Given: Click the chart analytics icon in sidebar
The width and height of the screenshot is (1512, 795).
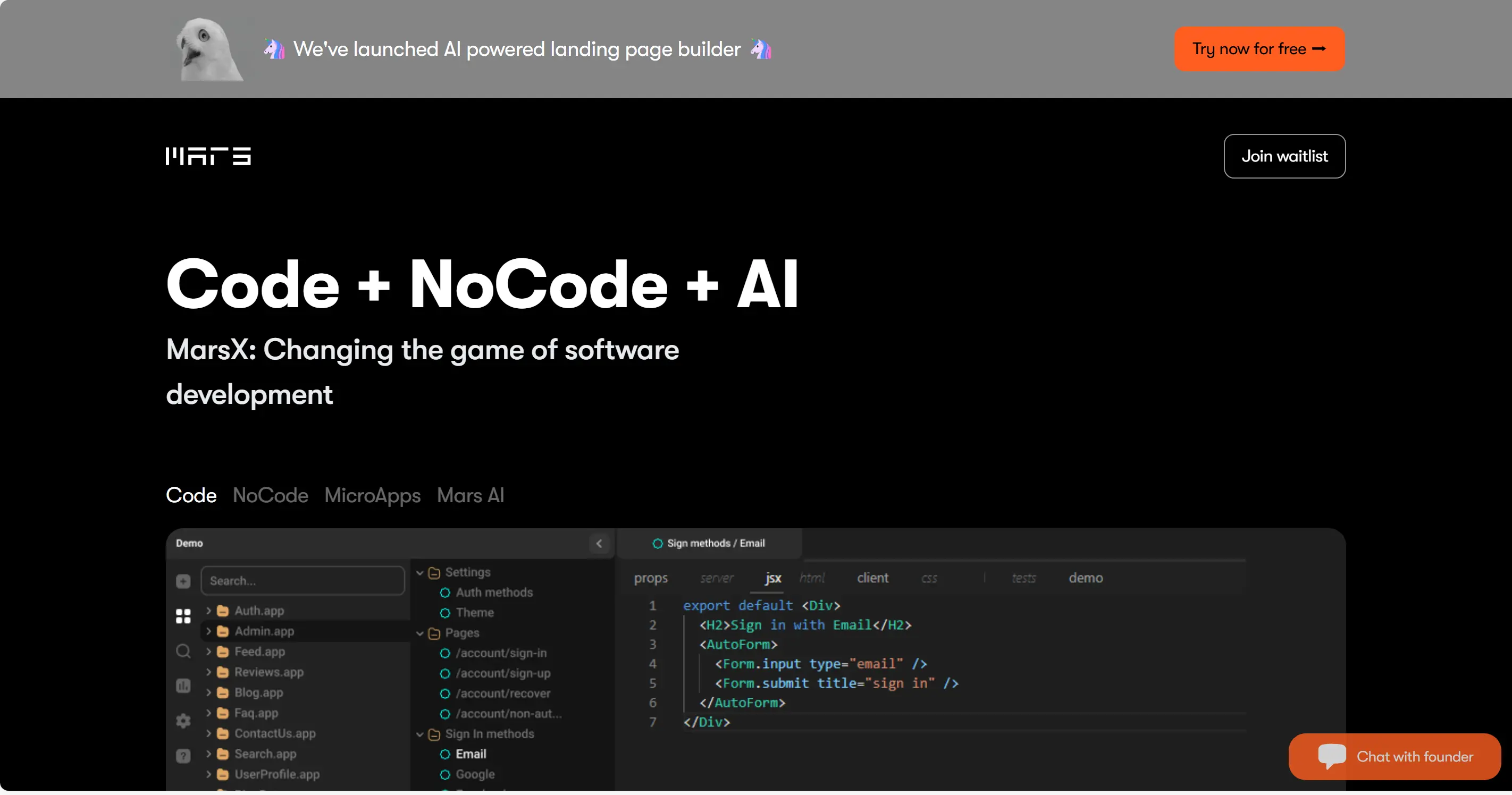Looking at the screenshot, I should [x=183, y=686].
